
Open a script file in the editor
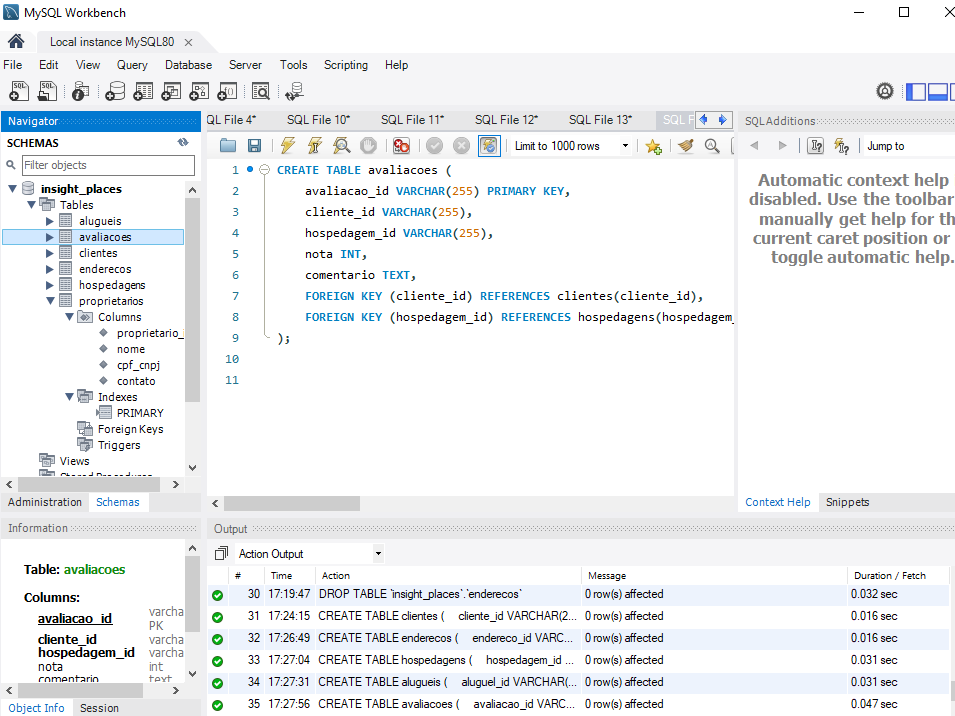coord(228,146)
